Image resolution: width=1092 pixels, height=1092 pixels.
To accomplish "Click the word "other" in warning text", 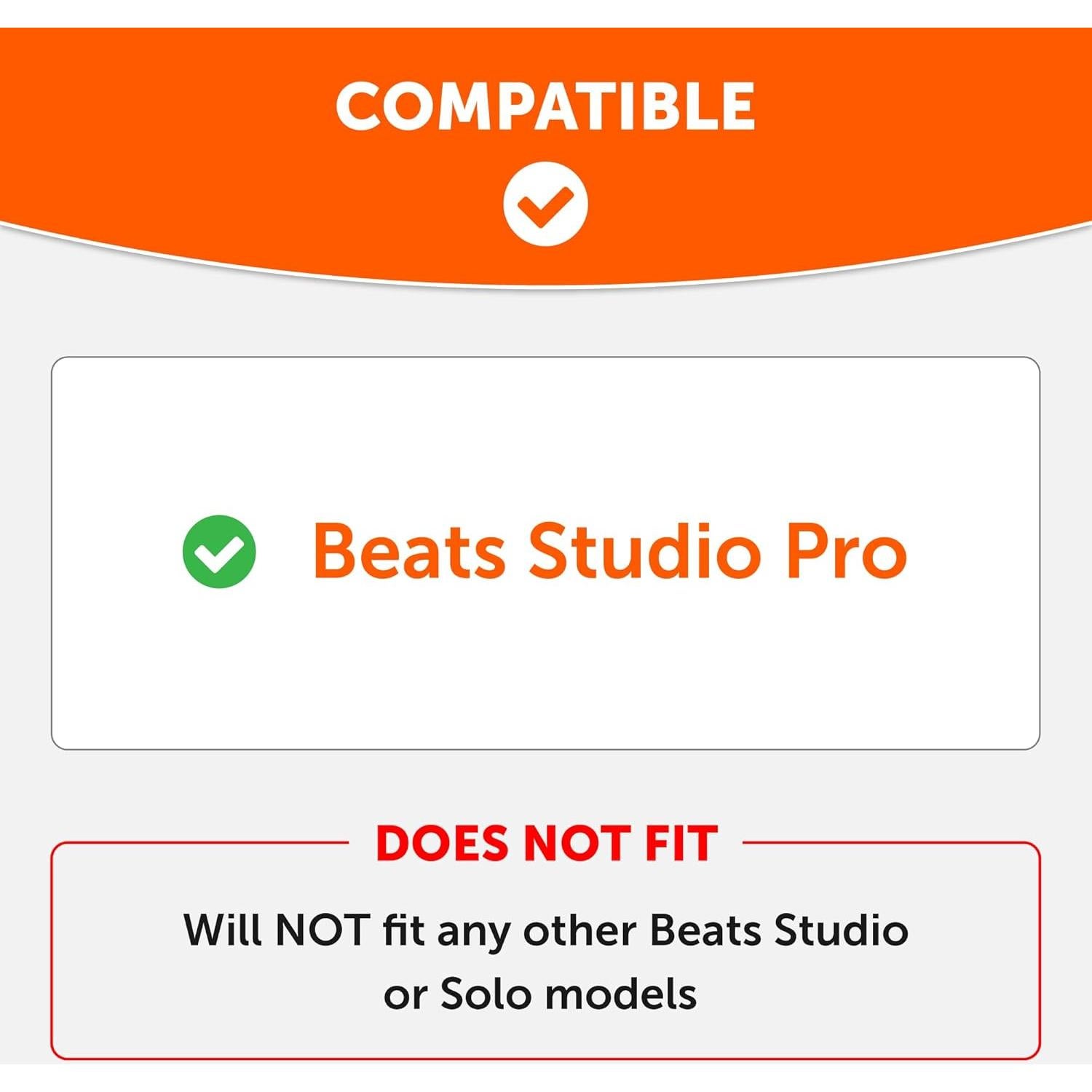I will [579, 930].
